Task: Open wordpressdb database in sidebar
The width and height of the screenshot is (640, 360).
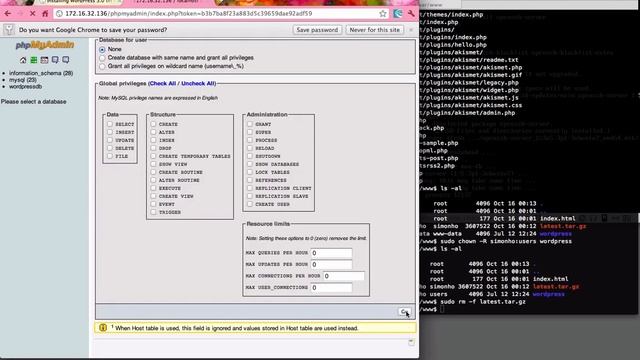Action: 25,86
